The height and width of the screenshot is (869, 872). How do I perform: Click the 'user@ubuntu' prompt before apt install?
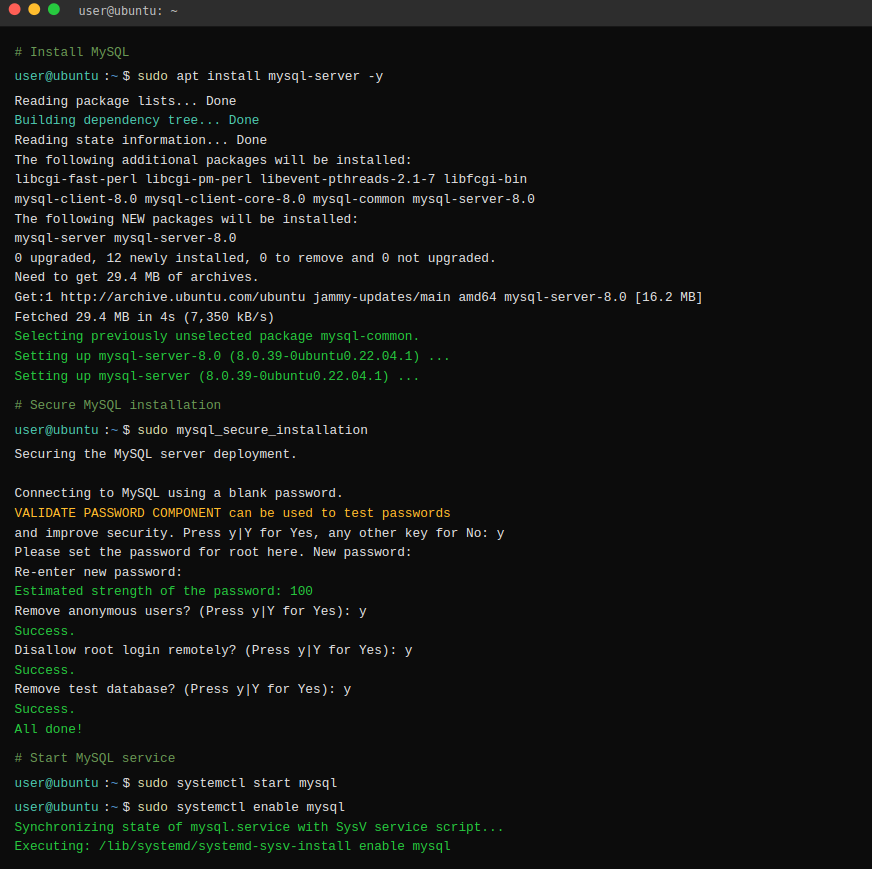point(56,76)
